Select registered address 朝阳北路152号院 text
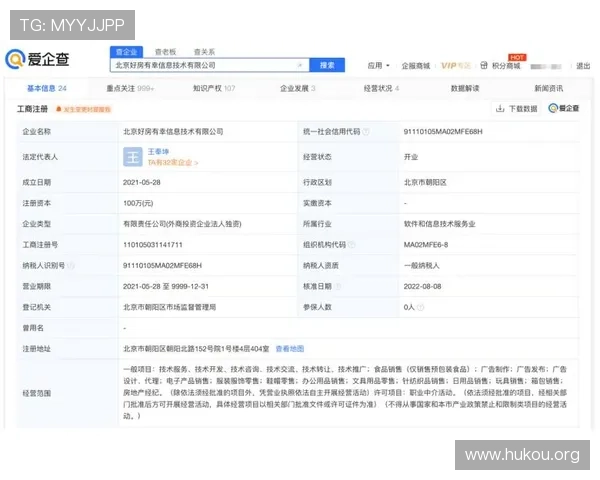 tap(196, 349)
